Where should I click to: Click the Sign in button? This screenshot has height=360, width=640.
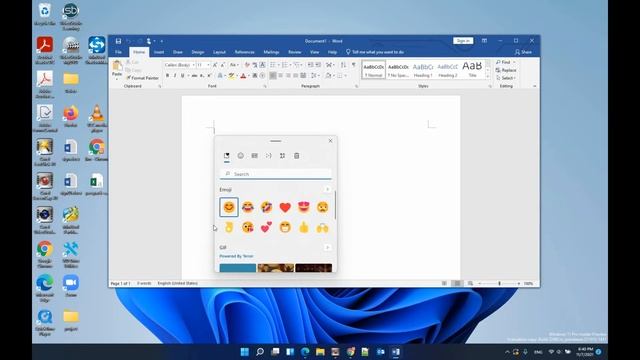point(463,41)
